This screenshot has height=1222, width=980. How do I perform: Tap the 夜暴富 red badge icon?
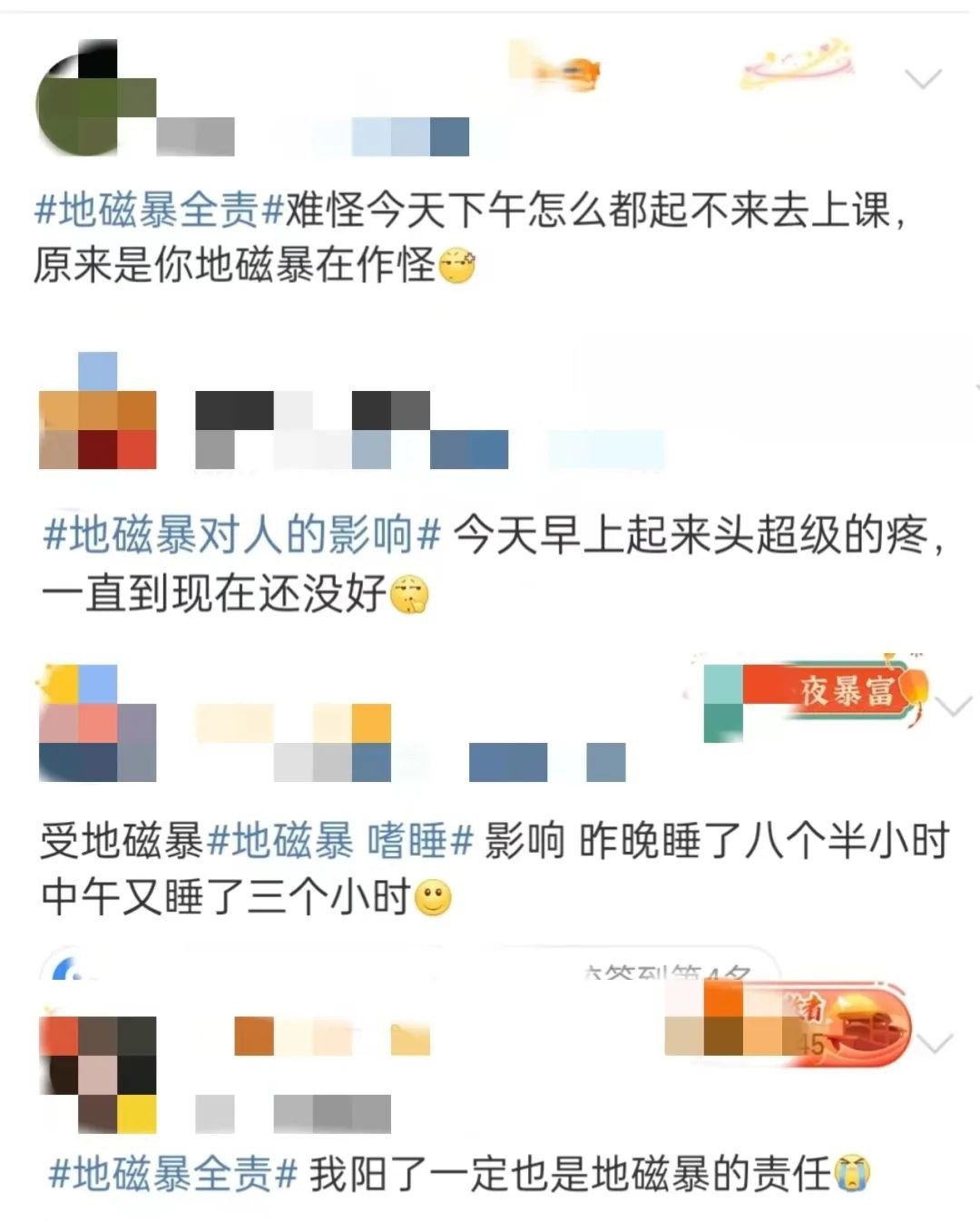click(835, 691)
